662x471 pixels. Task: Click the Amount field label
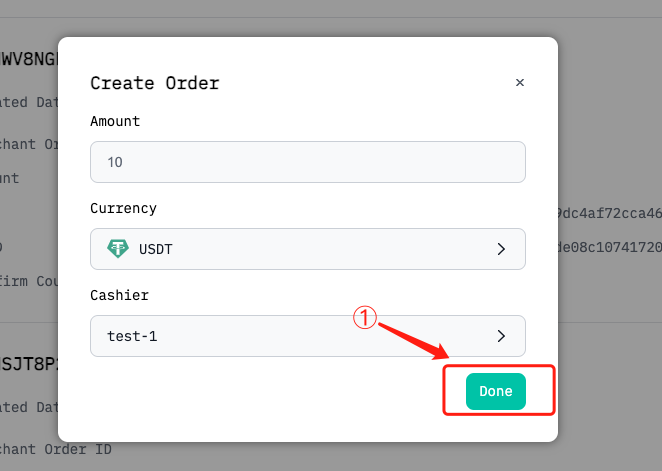[x=115, y=121]
